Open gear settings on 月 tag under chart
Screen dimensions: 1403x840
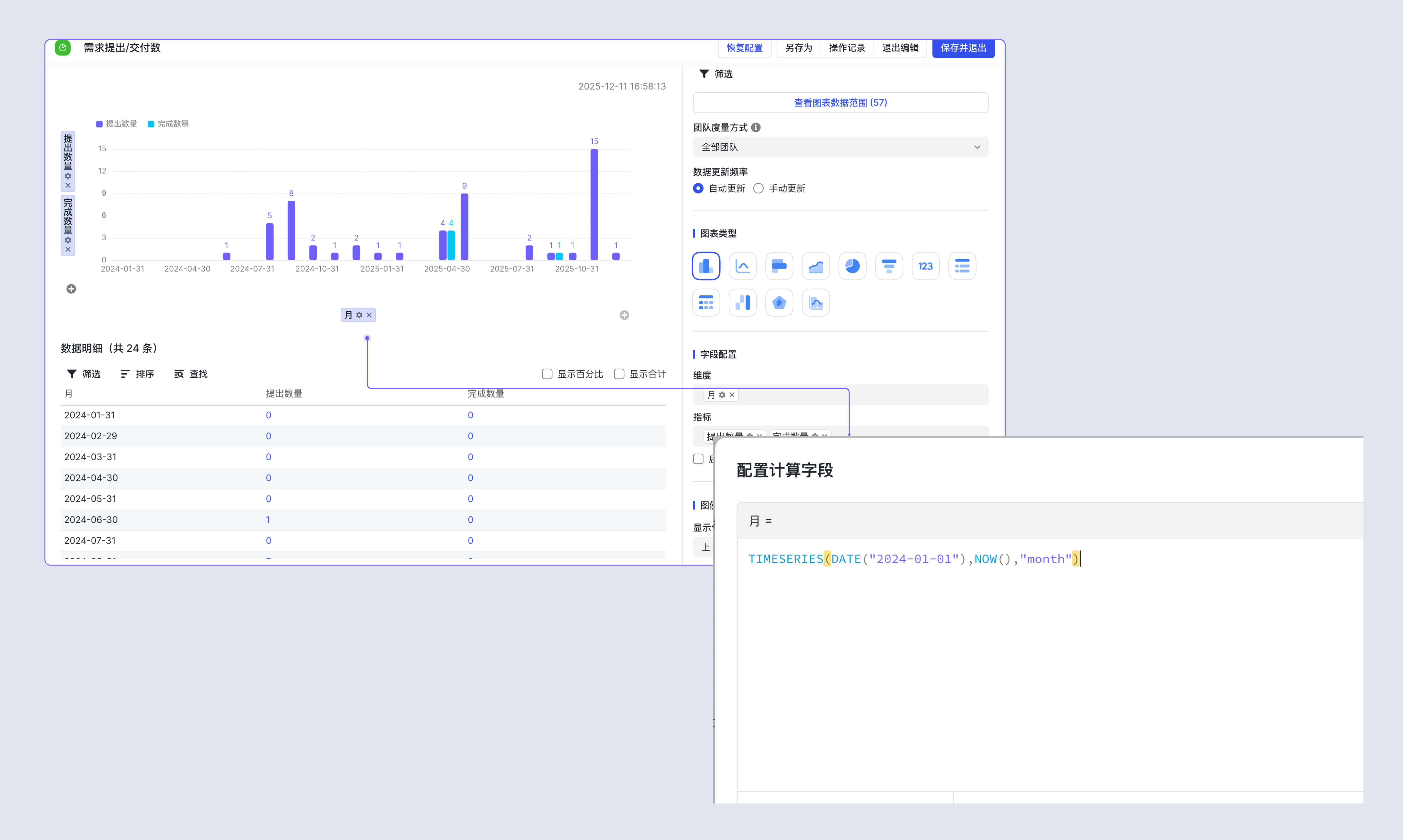(x=359, y=315)
